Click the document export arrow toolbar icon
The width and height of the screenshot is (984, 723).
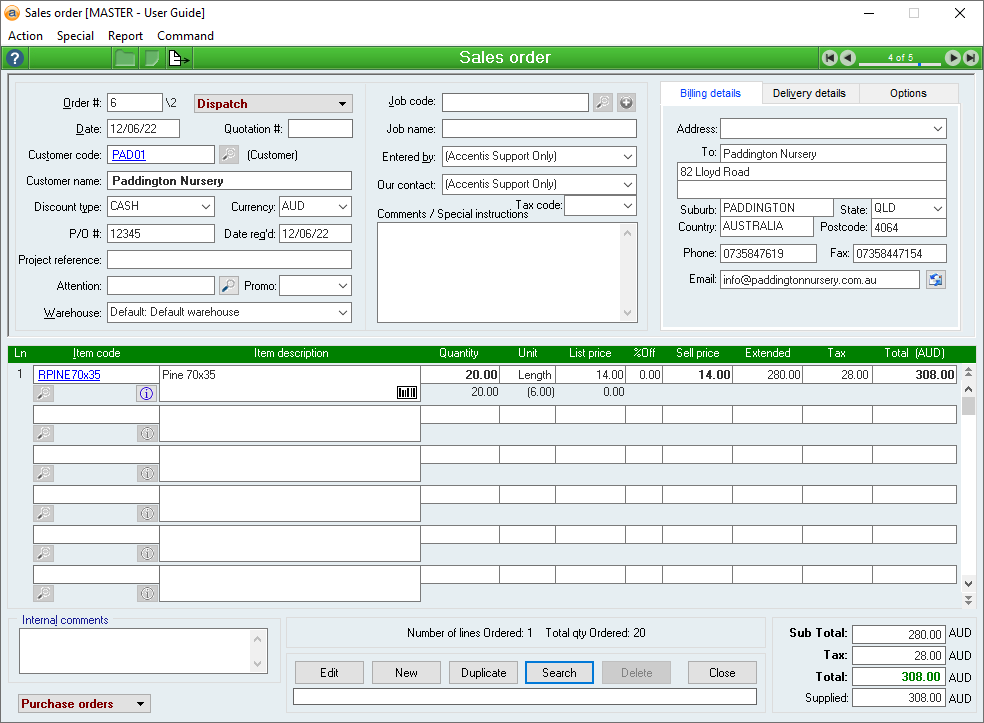pyautogui.click(x=178, y=58)
